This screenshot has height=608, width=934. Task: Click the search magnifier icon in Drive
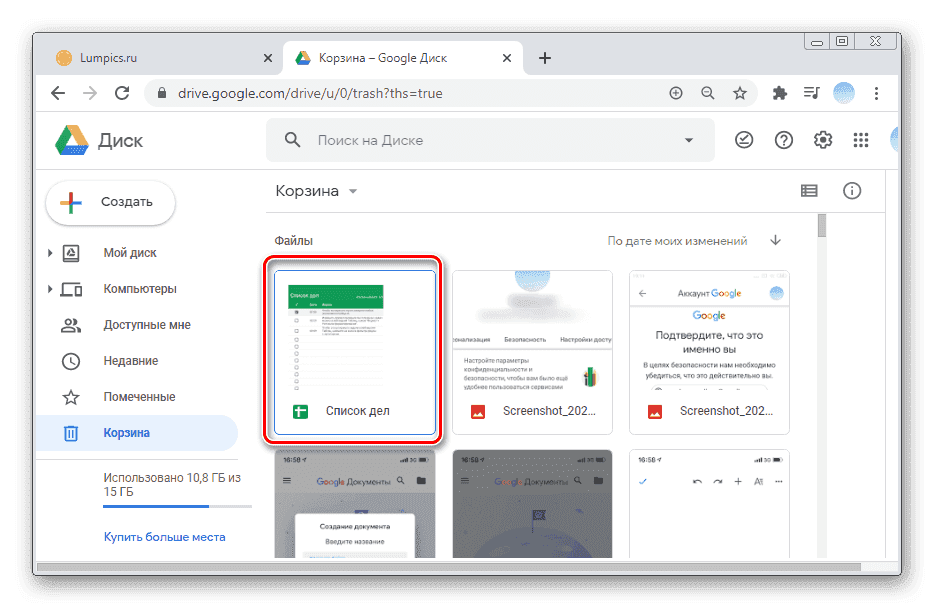click(x=292, y=140)
